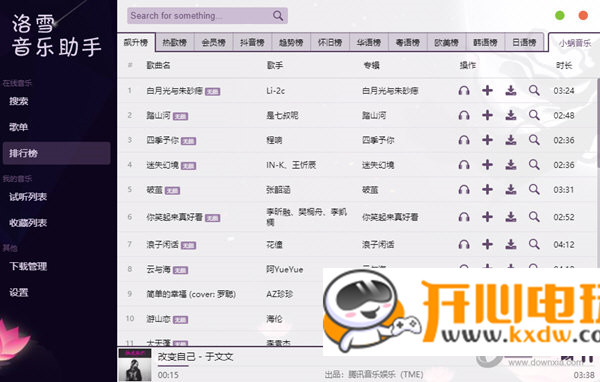Play 迷失幻境 with headphones icon
The height and width of the screenshot is (382, 600).
pyautogui.click(x=464, y=165)
